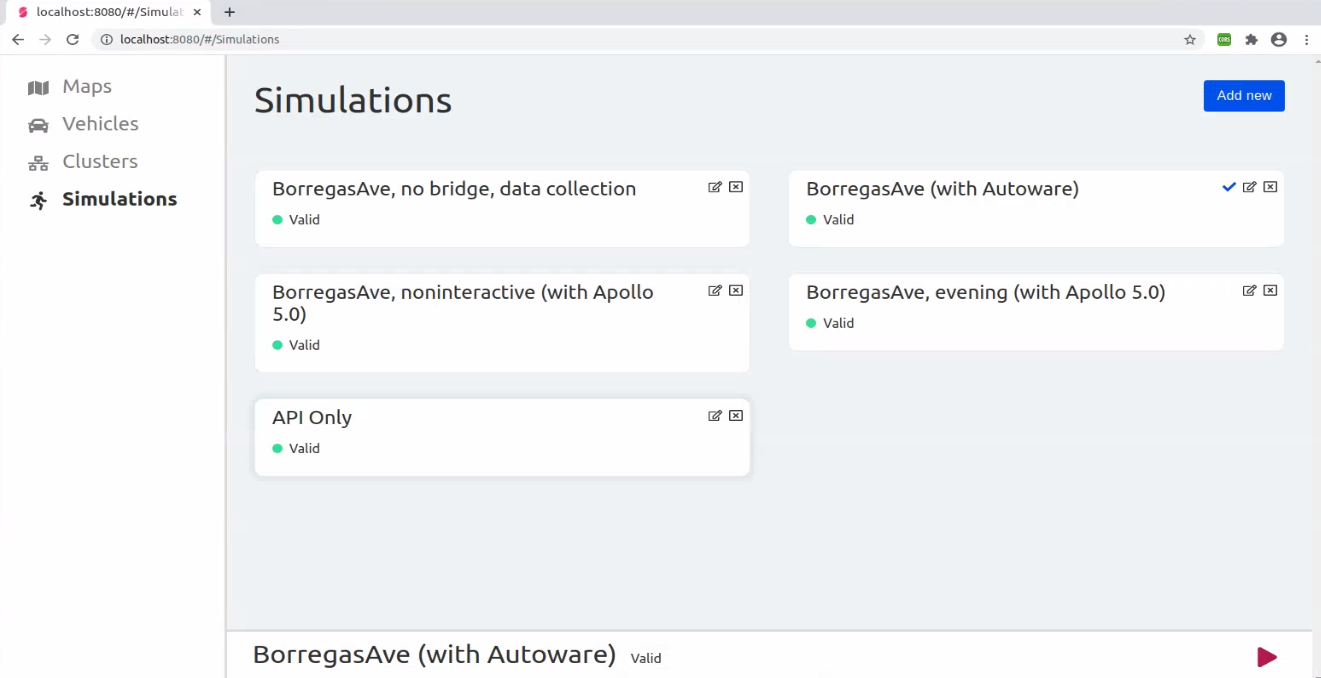Delete the BorregasAve noninteractive Apollo simulation

(736, 291)
